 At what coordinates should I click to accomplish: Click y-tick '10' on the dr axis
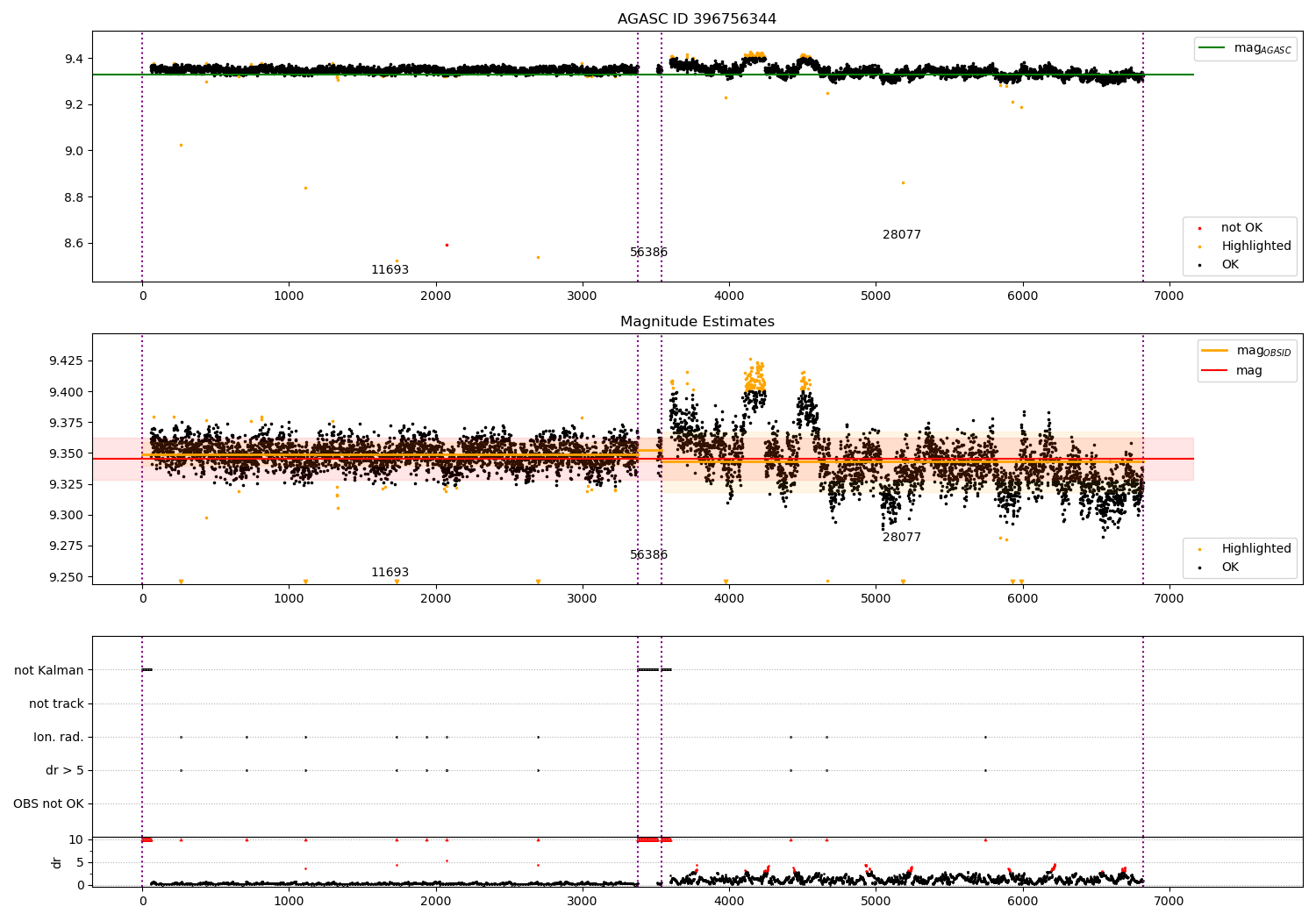coord(76,839)
